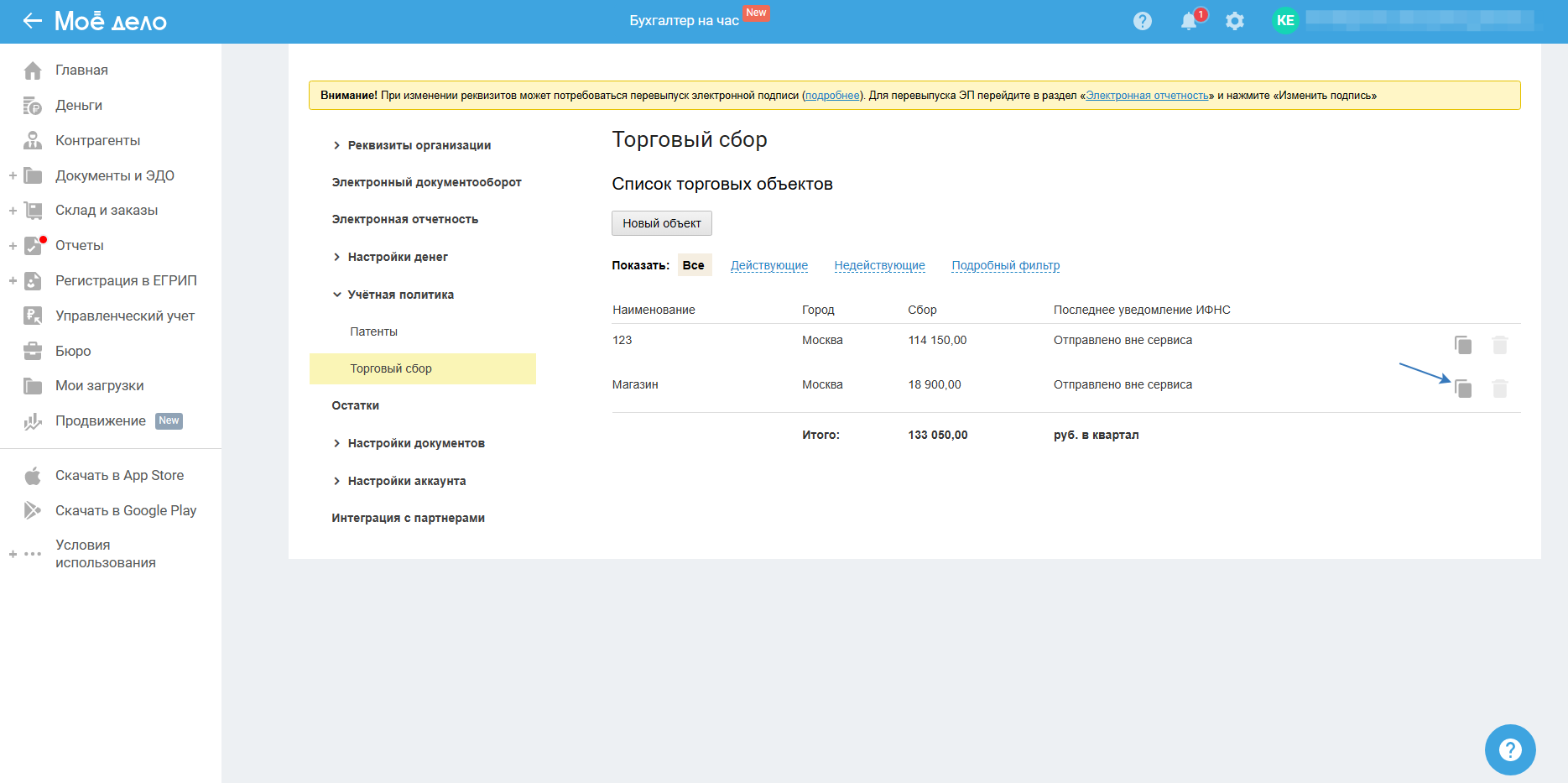Open trade object named Магазин
The height and width of the screenshot is (783, 1568).
[x=635, y=384]
